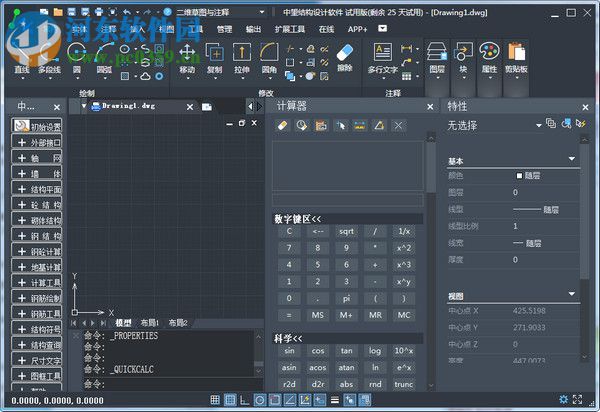Click the full screen icon in status bar
Screen dimensions: 600x412
click(x=577, y=400)
